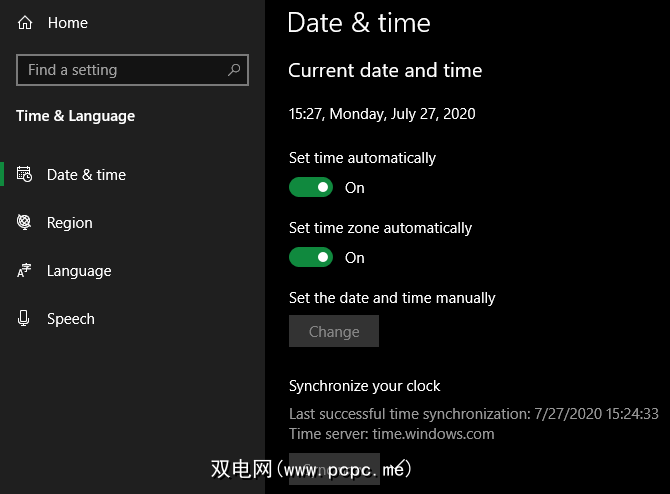Click the Time & Language section heading
670x494 pixels.
tap(75, 116)
